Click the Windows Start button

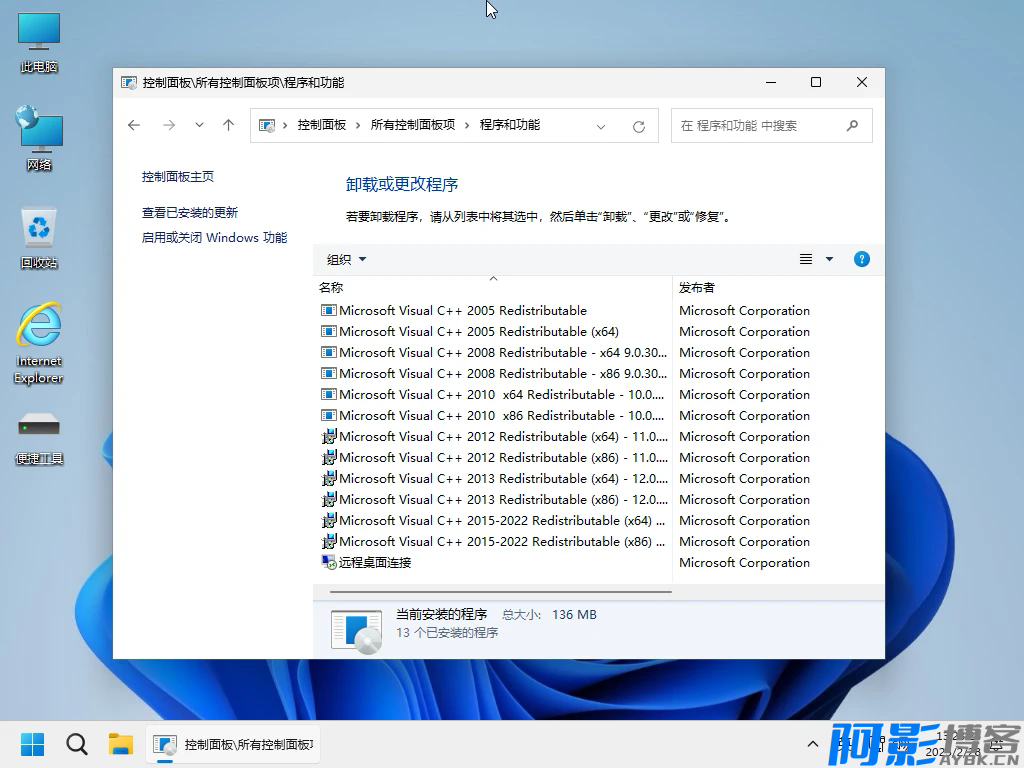[32, 744]
